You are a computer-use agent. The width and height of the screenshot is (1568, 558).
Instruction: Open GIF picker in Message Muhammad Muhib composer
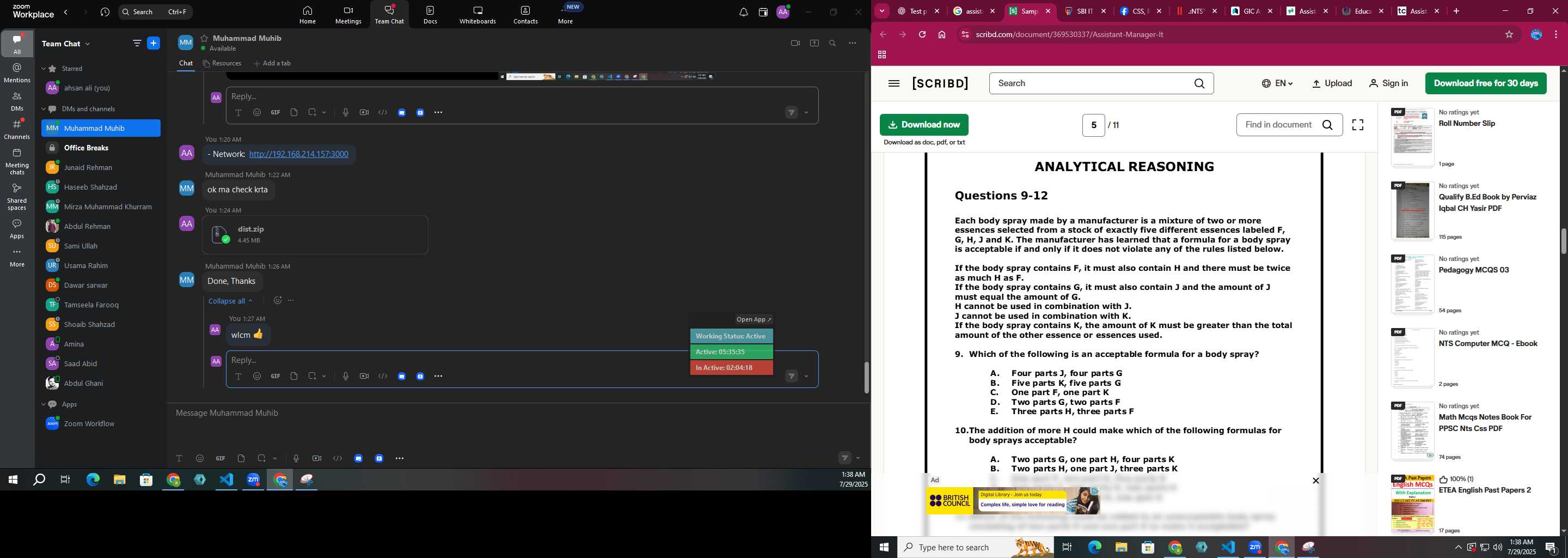click(220, 458)
